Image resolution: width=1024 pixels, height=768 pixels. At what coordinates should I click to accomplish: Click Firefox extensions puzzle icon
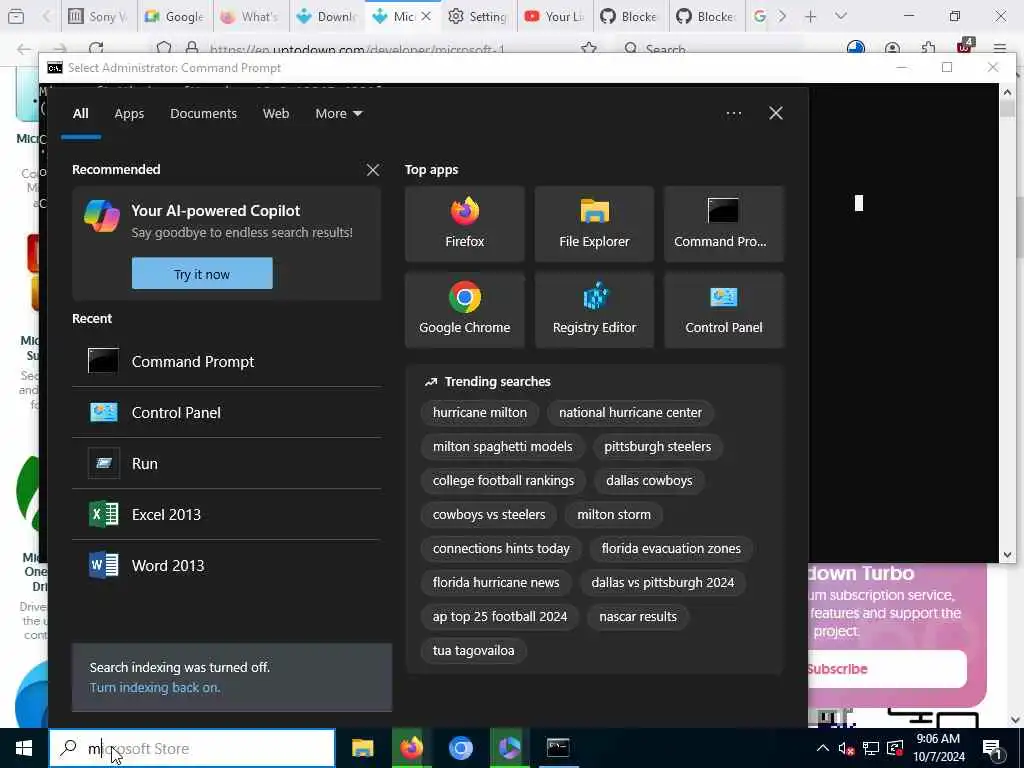928,48
